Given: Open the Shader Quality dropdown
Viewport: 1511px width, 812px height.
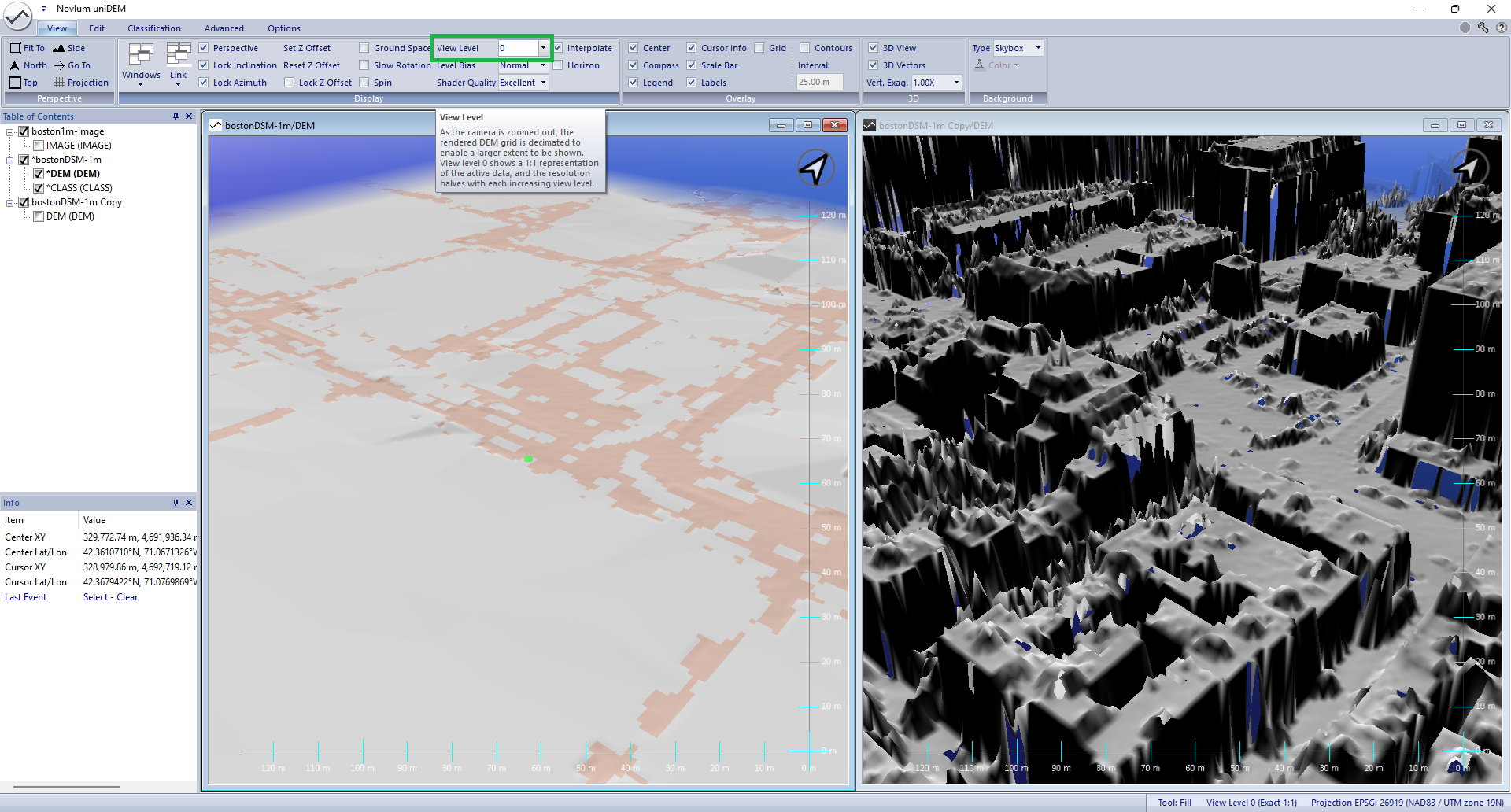Looking at the screenshot, I should [x=543, y=83].
